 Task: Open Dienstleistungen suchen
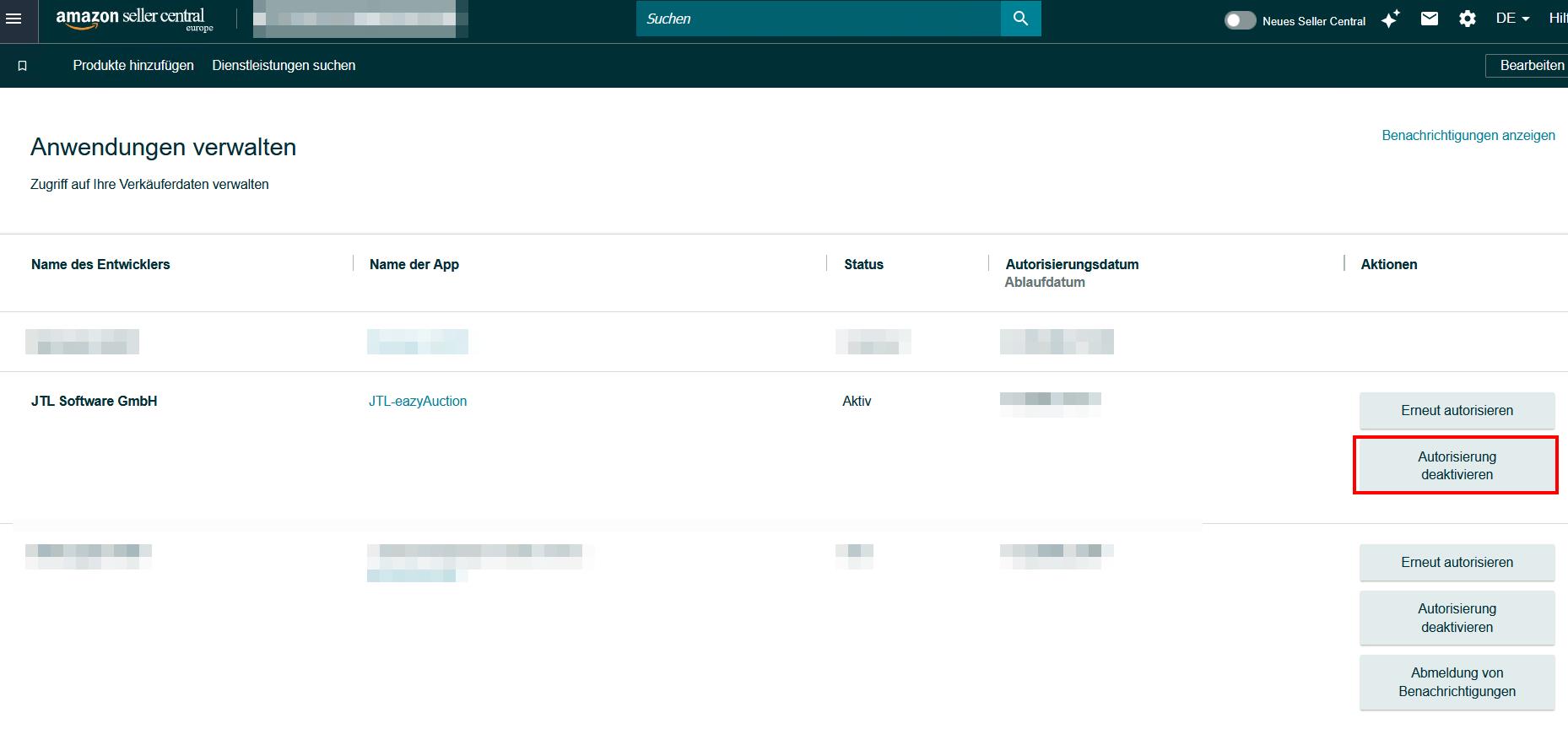click(284, 66)
